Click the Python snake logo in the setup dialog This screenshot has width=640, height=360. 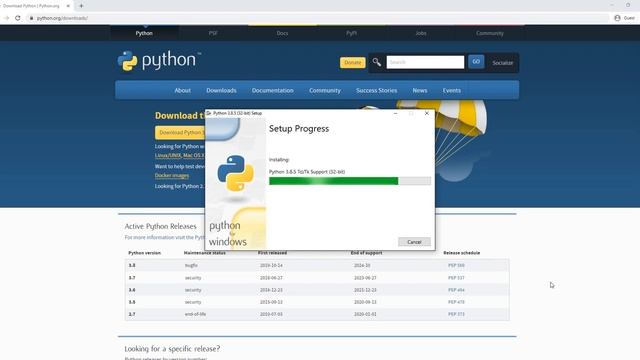click(x=236, y=173)
